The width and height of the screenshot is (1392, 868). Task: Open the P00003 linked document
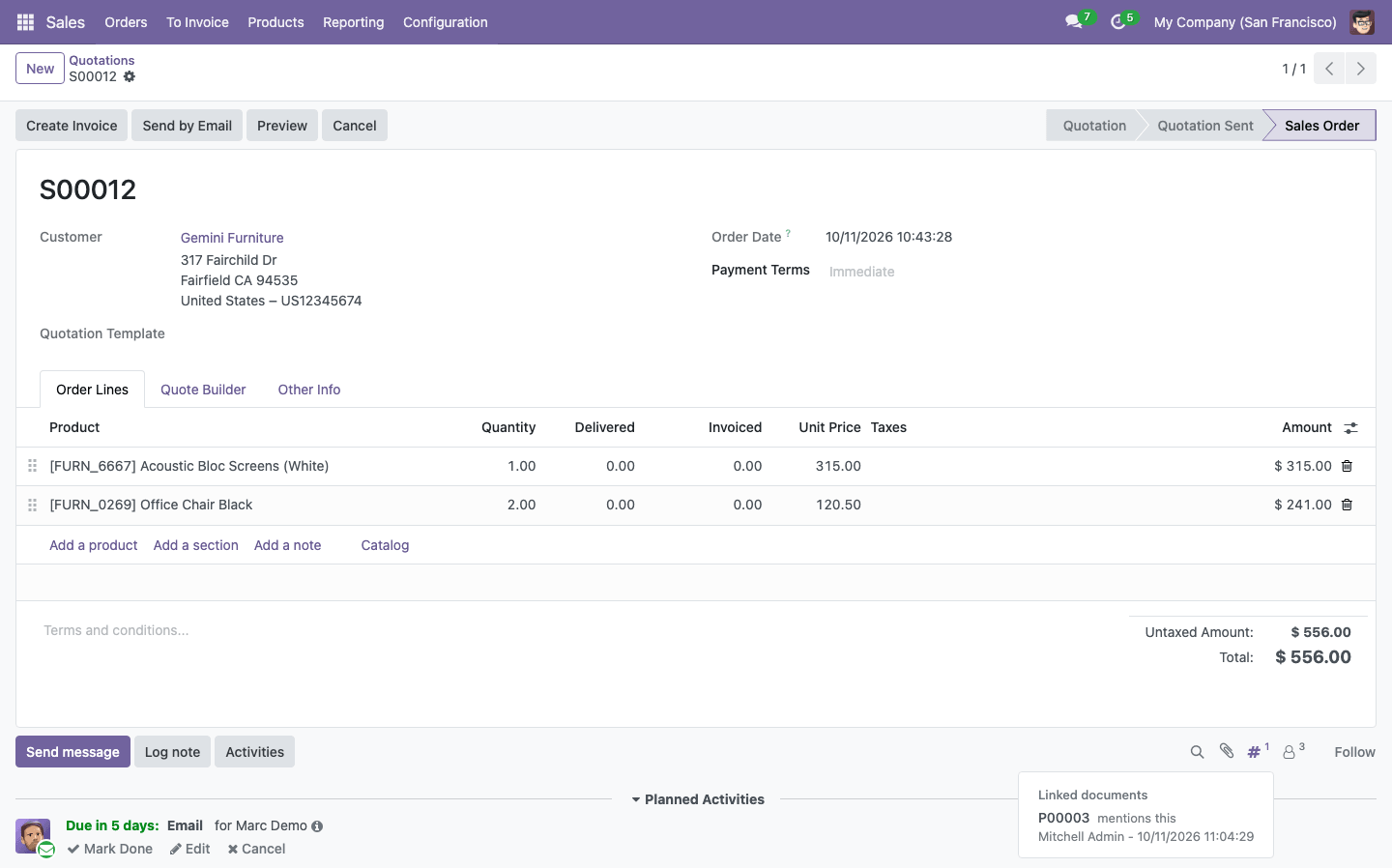point(1063,818)
